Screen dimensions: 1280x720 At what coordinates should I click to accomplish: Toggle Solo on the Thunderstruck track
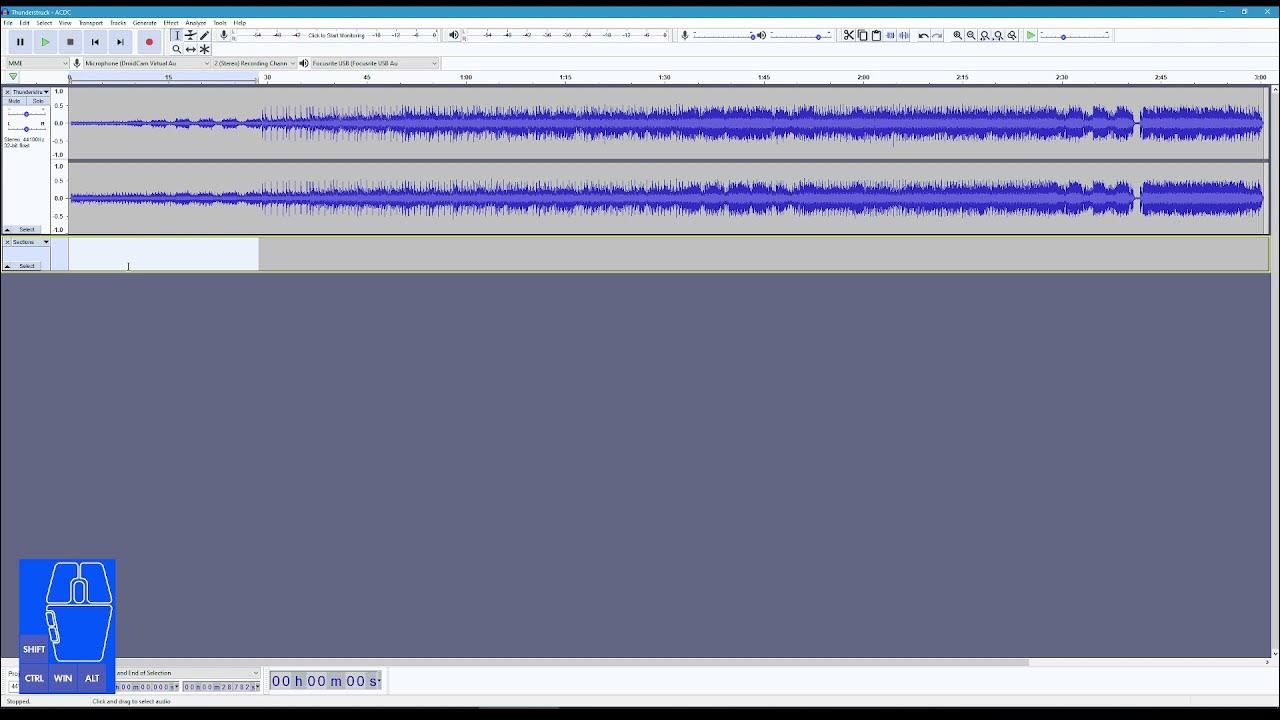[x=38, y=101]
